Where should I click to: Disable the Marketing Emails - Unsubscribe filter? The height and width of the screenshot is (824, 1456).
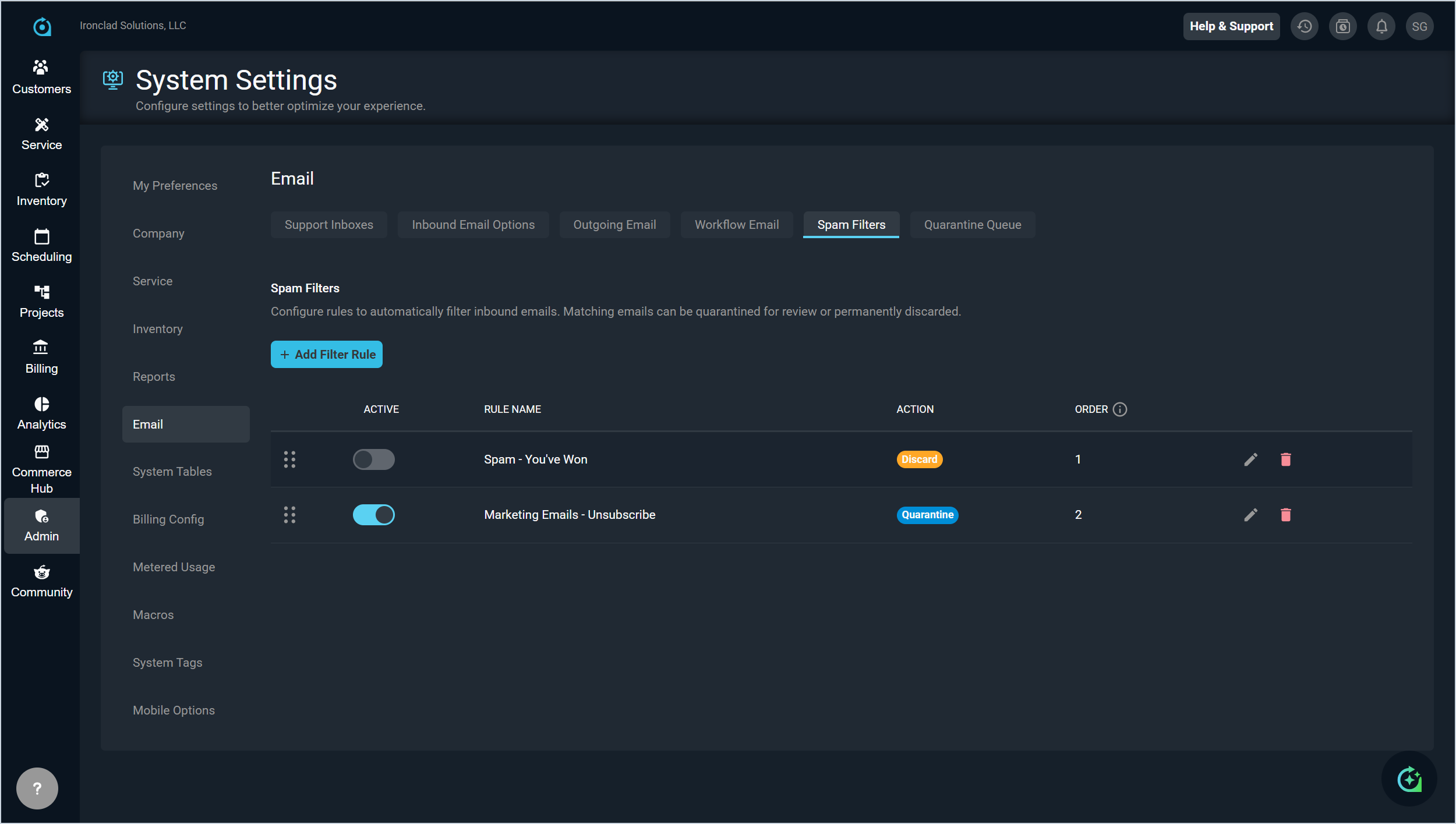coord(373,515)
